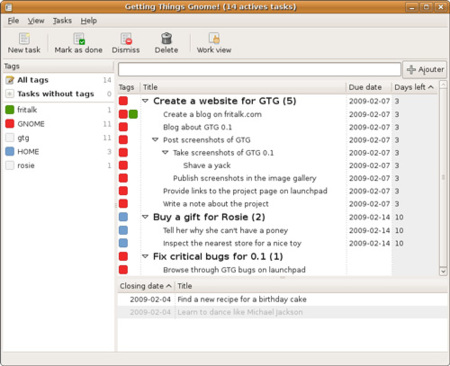The width and height of the screenshot is (450, 366).
Task: Collapse 'Create a website for GTG' task
Action: 145,101
